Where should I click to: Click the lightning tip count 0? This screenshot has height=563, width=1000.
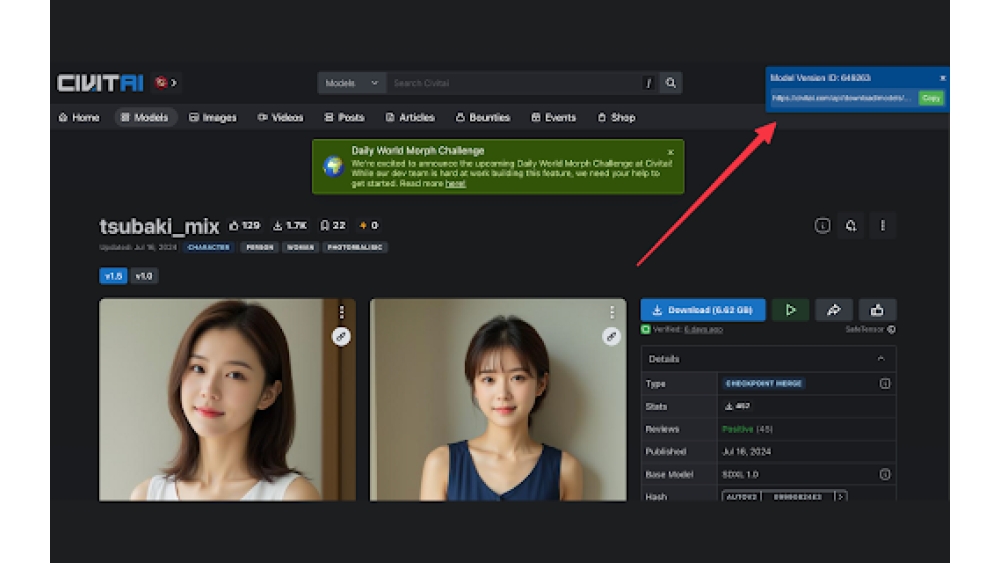point(369,226)
